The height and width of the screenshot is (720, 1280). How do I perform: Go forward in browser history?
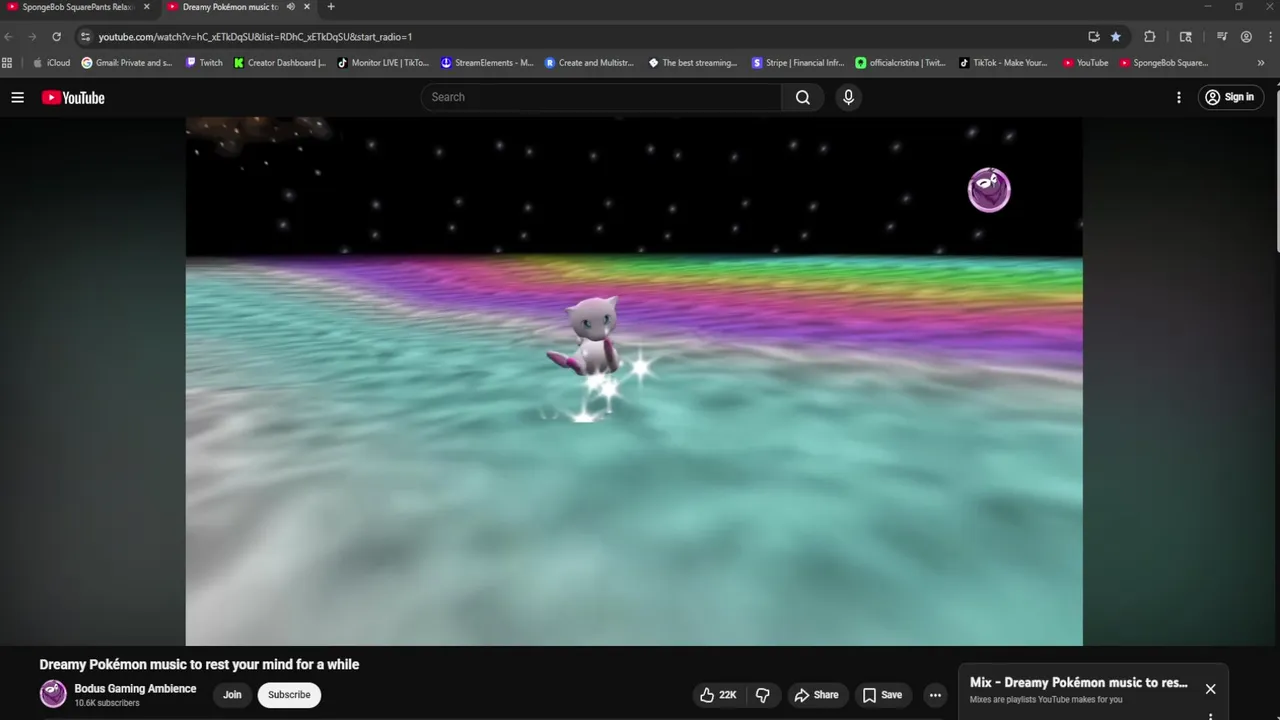[32, 37]
